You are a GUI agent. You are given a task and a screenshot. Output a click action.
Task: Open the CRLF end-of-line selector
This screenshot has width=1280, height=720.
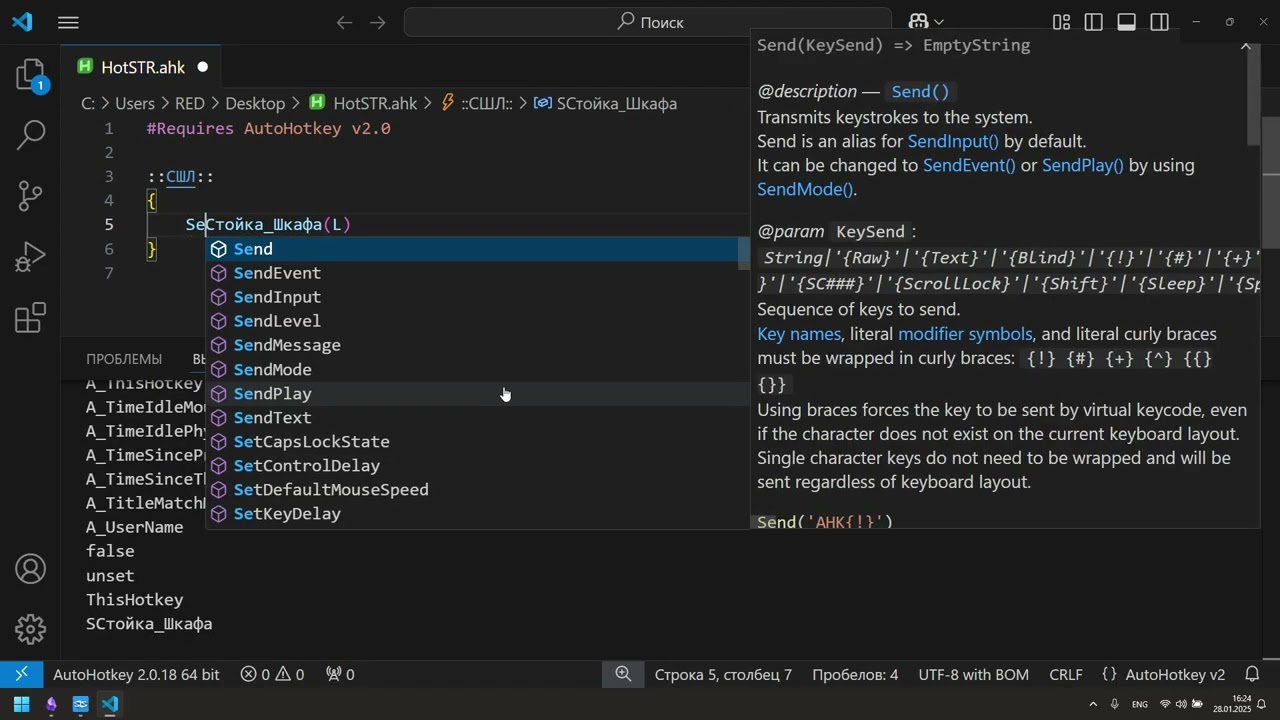[x=1066, y=674]
